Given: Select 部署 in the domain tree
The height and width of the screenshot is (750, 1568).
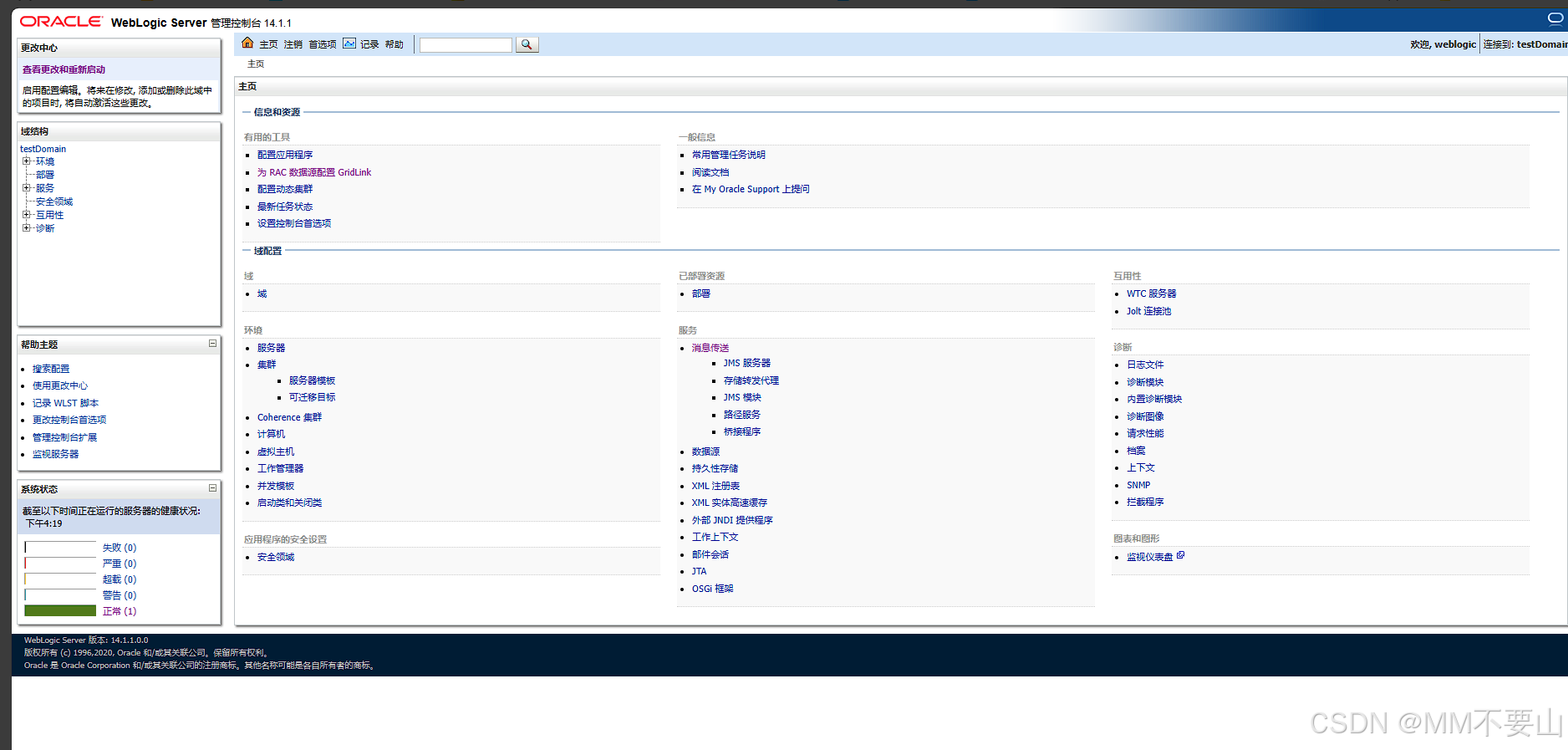Looking at the screenshot, I should 45,175.
